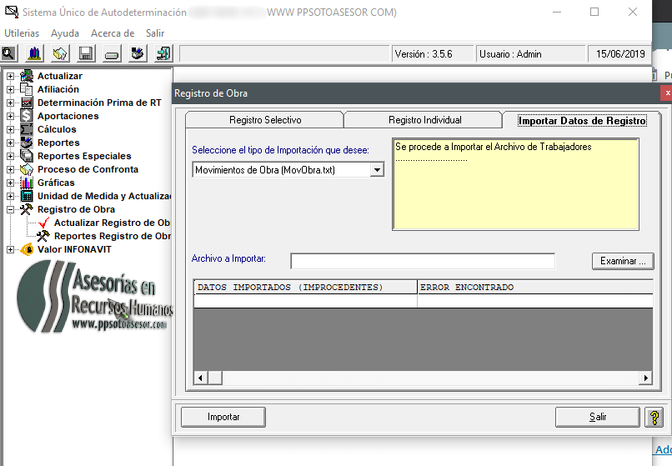The height and width of the screenshot is (466, 672).
Task: Click the printer toolbar icon
Action: click(x=112, y=54)
